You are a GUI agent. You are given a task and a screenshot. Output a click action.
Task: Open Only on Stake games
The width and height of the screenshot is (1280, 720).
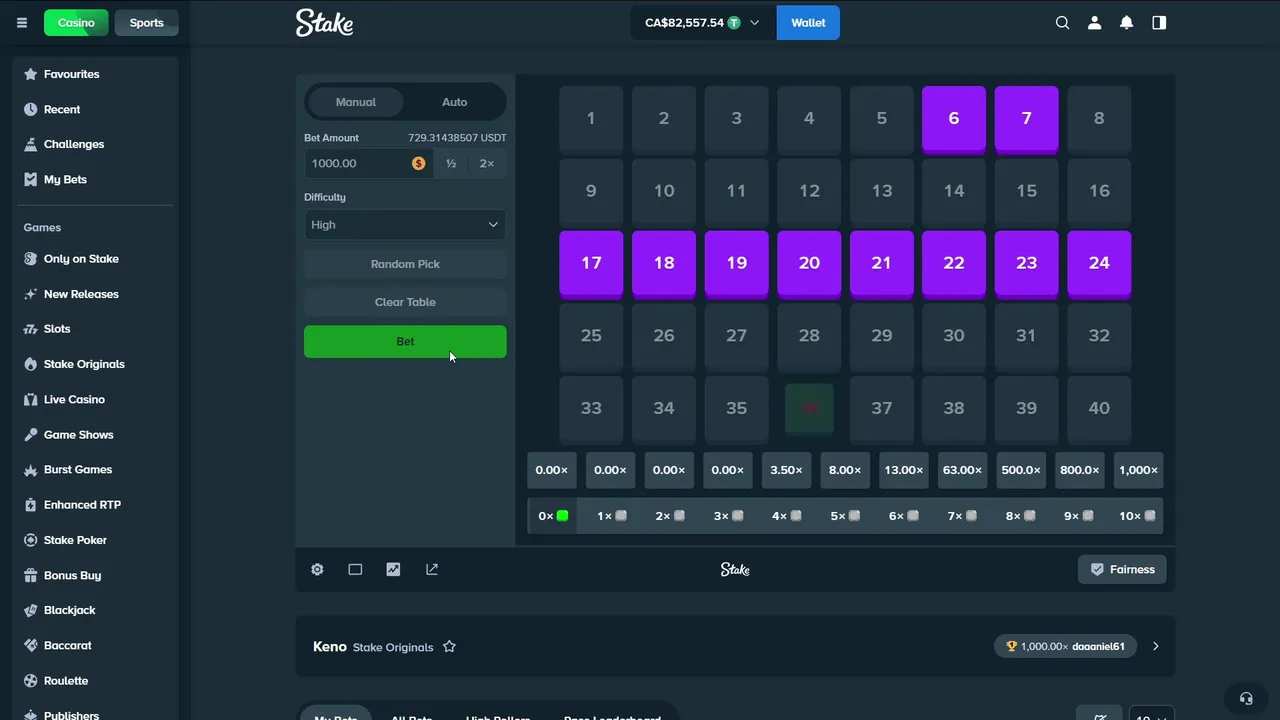point(96,259)
